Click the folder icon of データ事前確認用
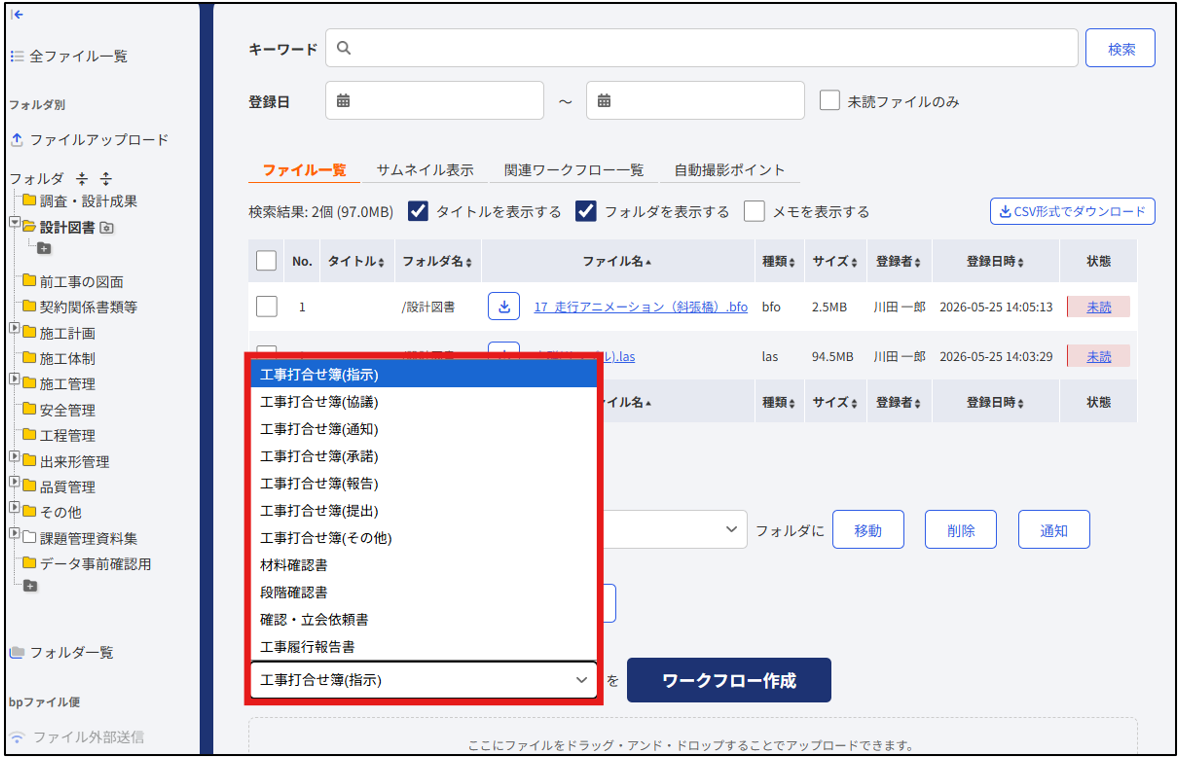 29,563
